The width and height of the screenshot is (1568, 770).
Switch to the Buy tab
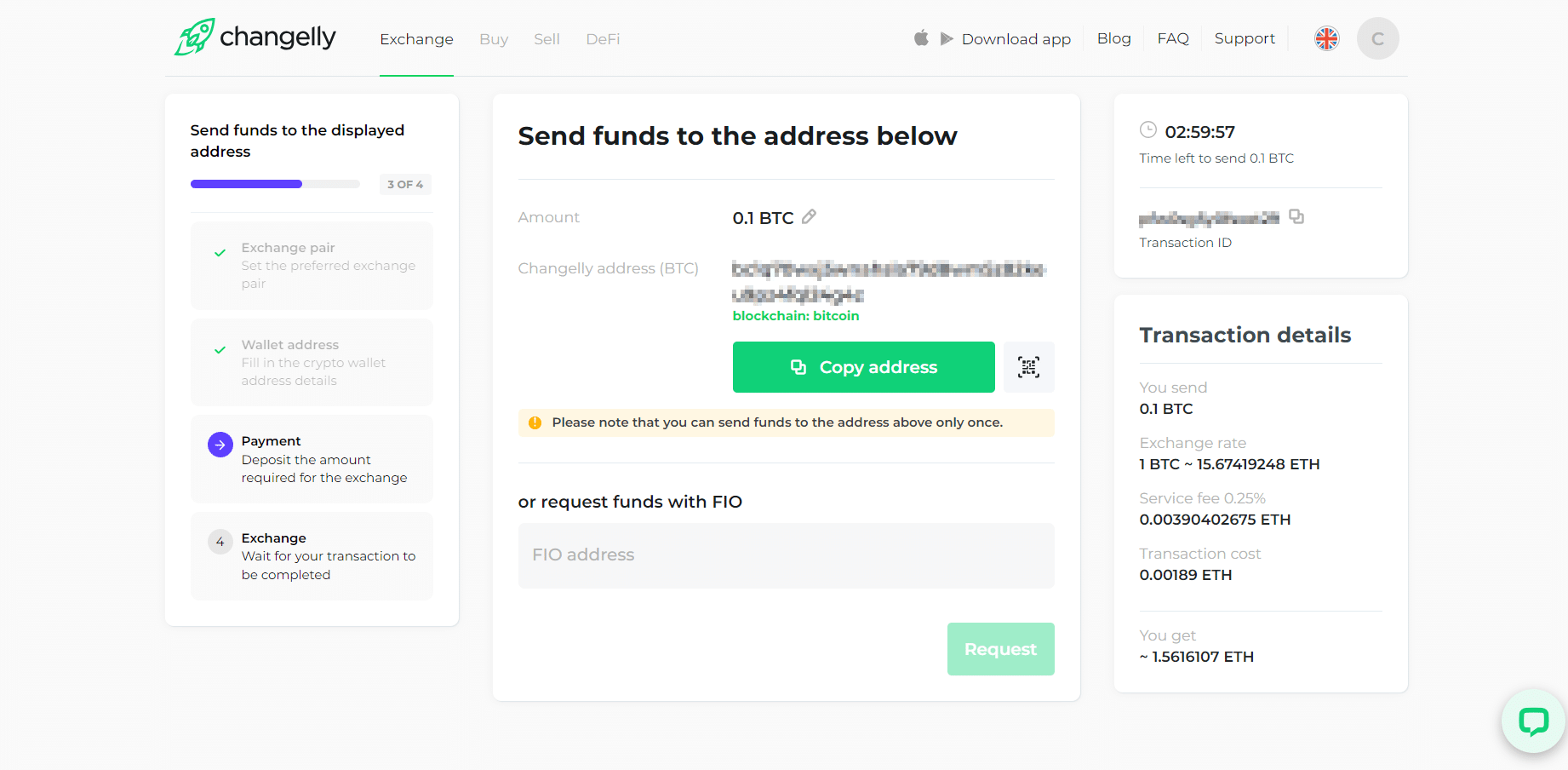point(494,39)
